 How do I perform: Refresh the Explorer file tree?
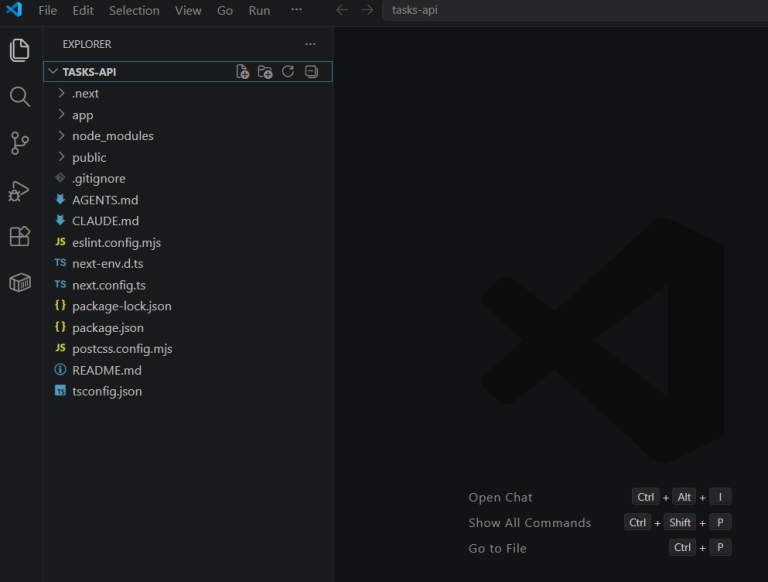click(288, 72)
